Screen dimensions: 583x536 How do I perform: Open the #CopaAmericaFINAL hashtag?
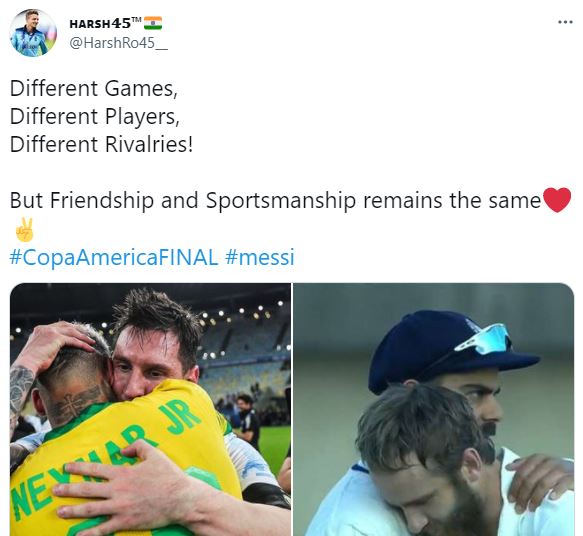point(114,257)
